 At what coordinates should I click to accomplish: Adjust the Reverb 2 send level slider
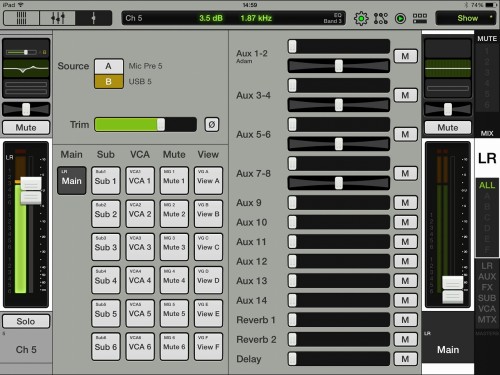click(339, 339)
